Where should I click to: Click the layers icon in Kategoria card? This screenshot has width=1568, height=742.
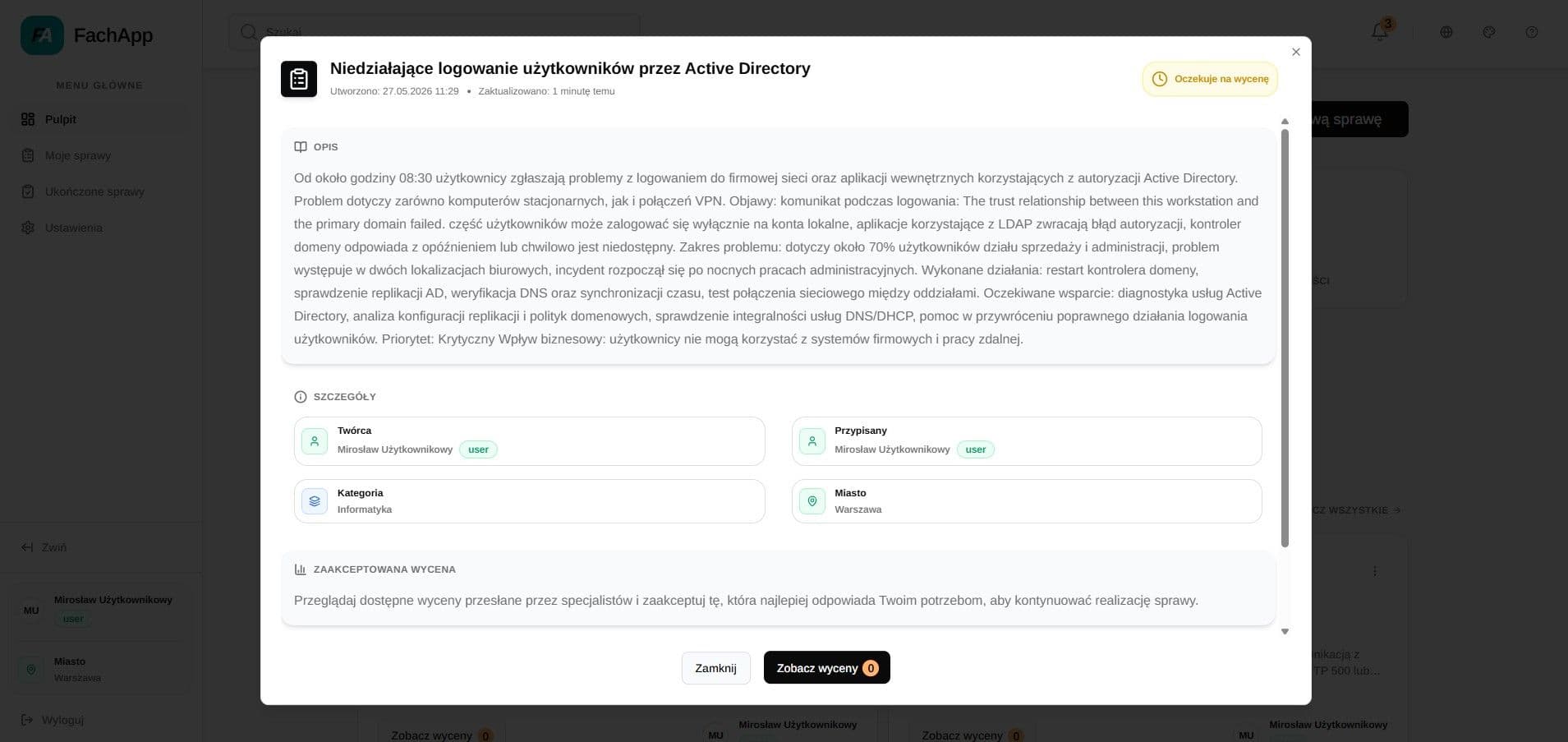[315, 501]
